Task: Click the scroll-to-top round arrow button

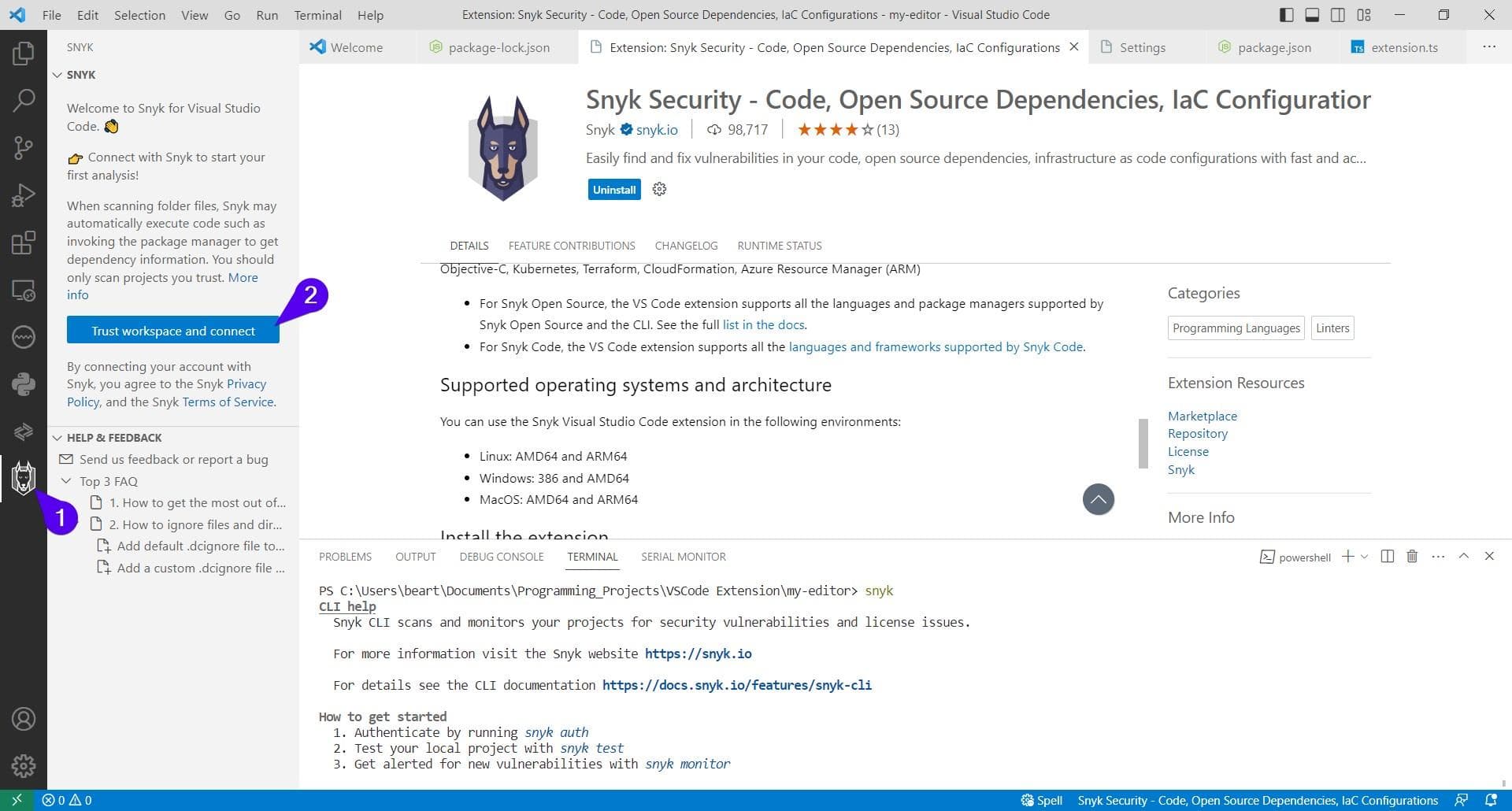Action: tap(1099, 499)
